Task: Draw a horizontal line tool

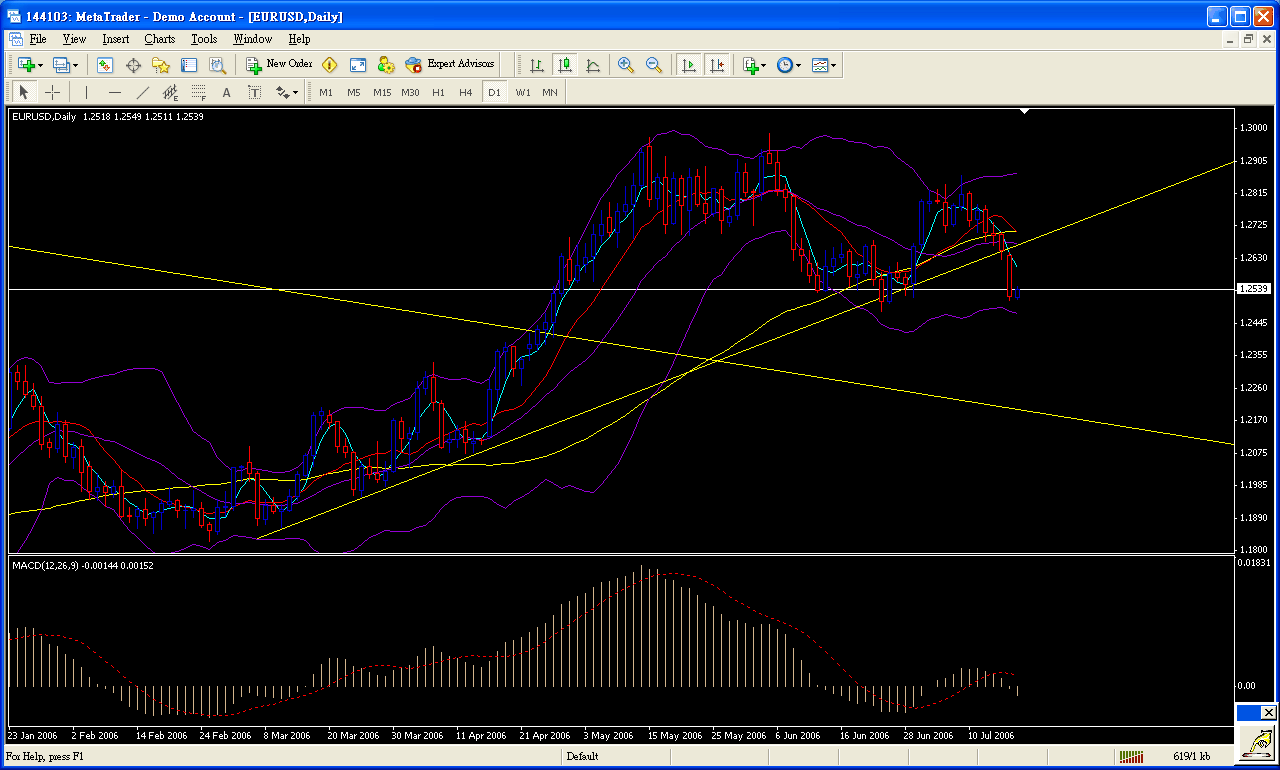Action: 114,93
